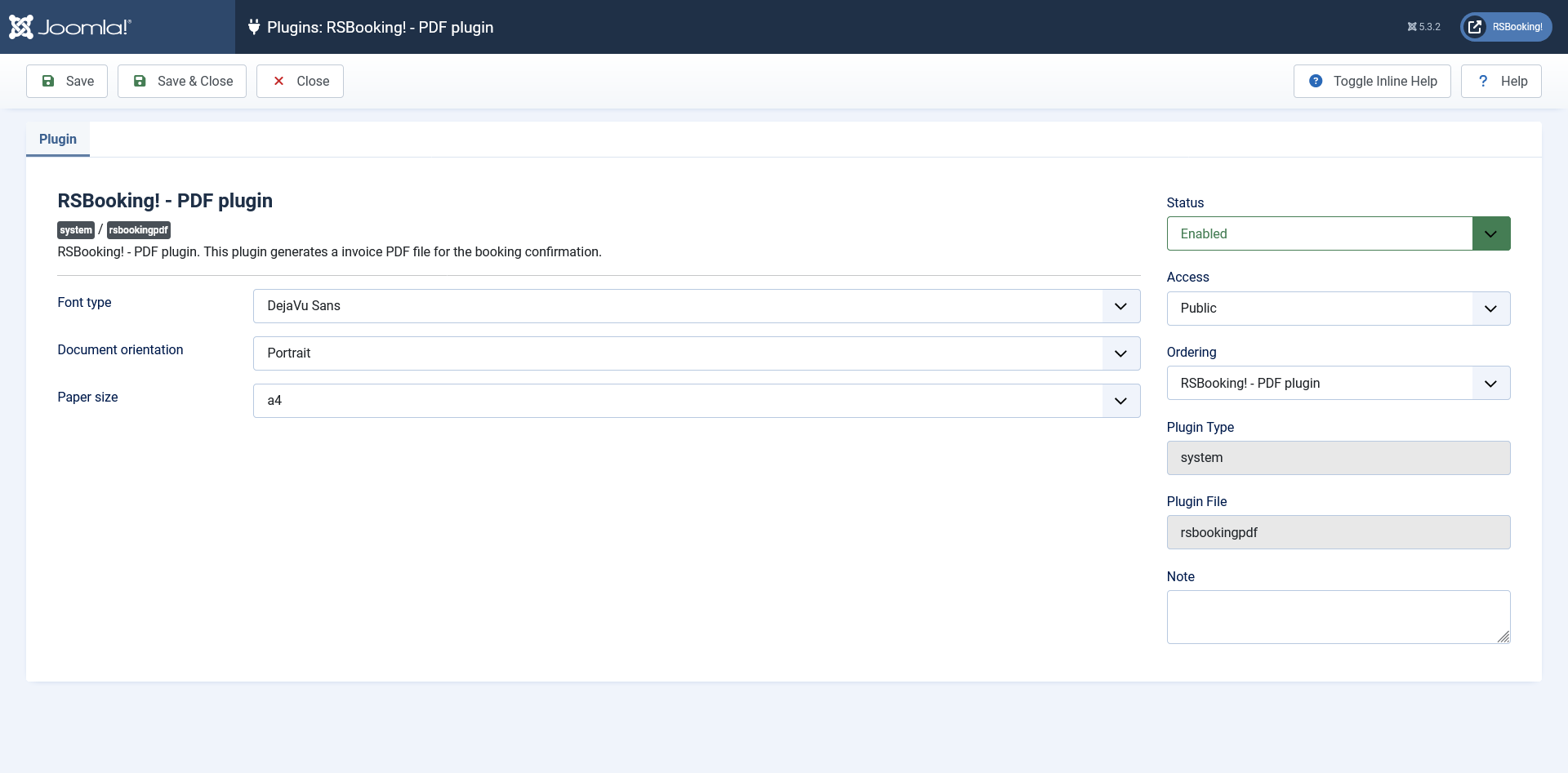Click the Joomla version 5.3.2 indicator
1568x773 pixels.
click(1423, 27)
